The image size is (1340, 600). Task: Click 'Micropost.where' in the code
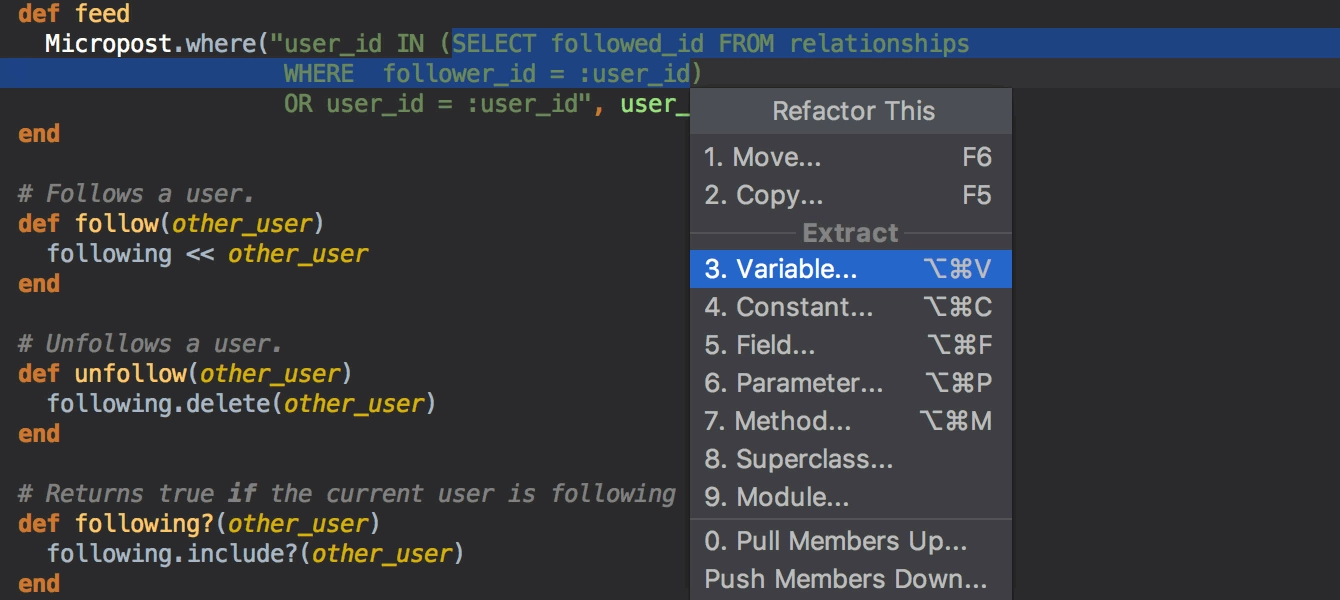151,44
